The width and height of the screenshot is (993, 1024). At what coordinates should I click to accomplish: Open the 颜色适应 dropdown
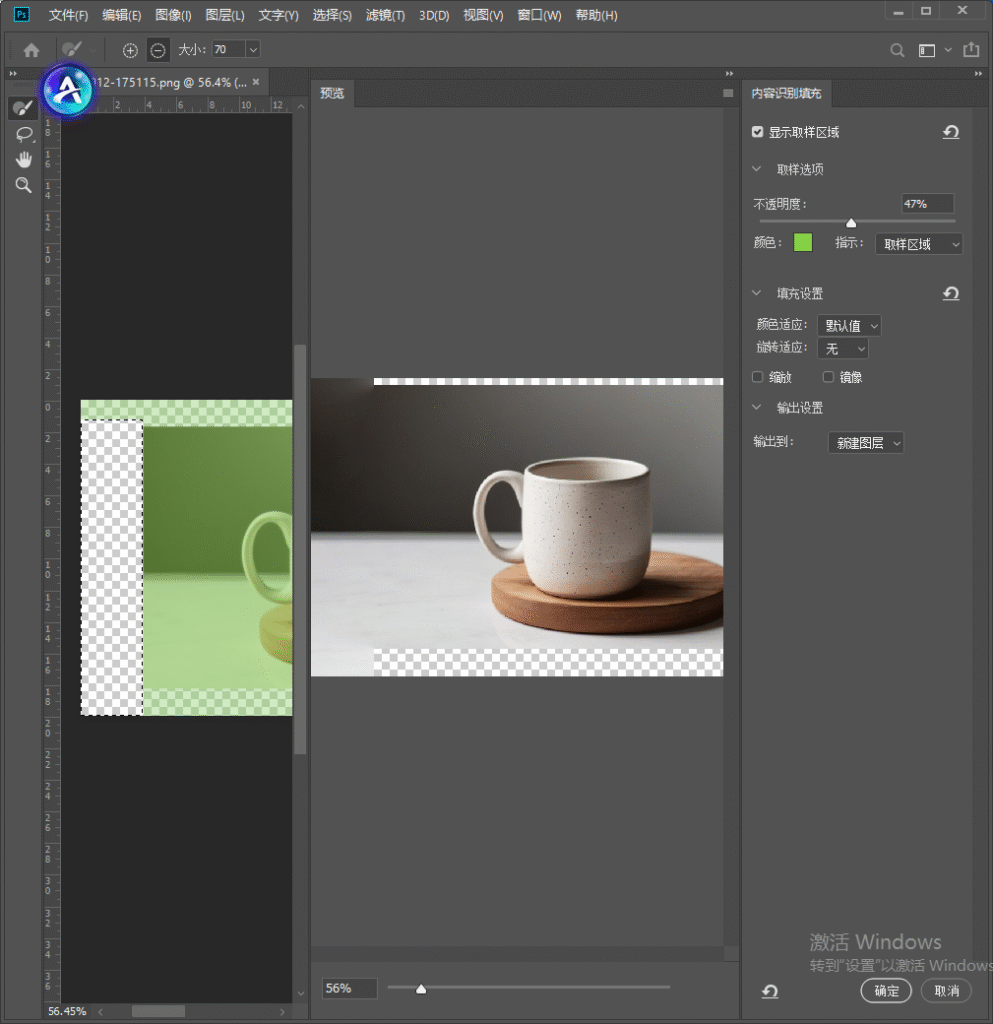point(849,325)
